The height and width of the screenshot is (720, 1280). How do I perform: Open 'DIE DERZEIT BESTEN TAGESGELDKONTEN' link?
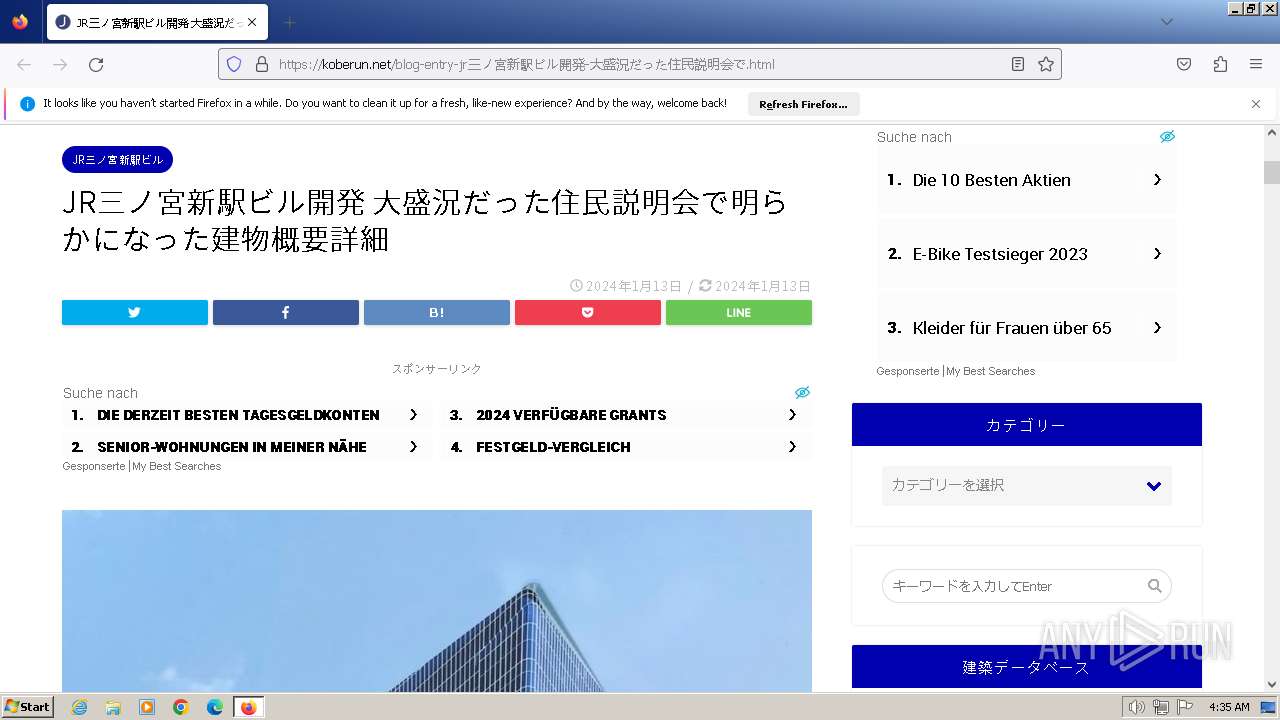coord(238,415)
